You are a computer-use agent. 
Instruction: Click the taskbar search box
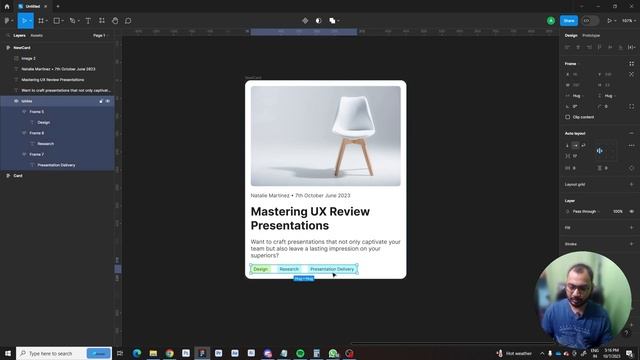64,353
